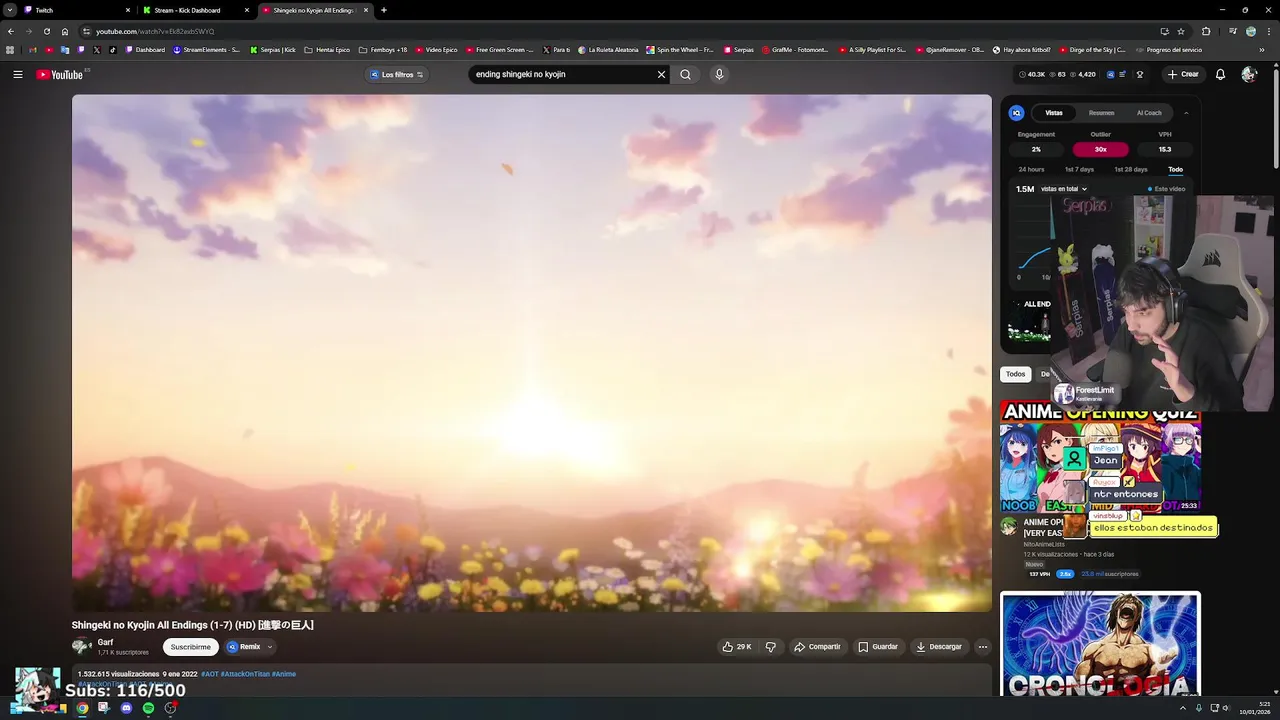Viewport: 1280px width, 720px height.
Task: Open Chrome tab search dropdown
Action: click(10, 10)
